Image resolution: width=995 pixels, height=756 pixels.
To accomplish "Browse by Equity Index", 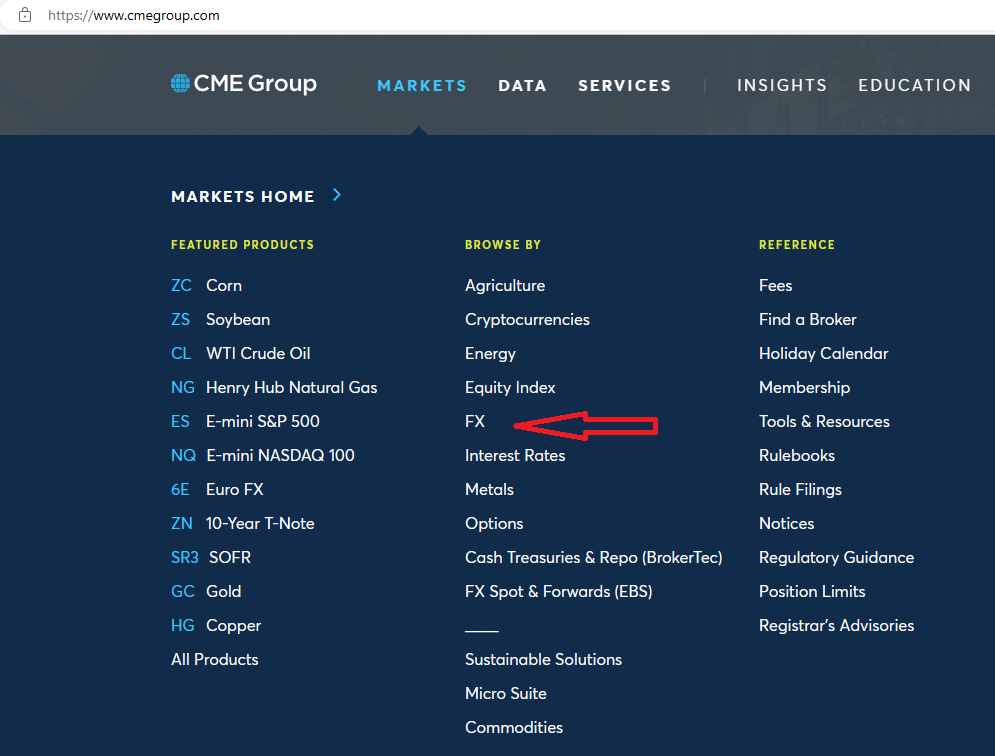I will pos(510,388).
